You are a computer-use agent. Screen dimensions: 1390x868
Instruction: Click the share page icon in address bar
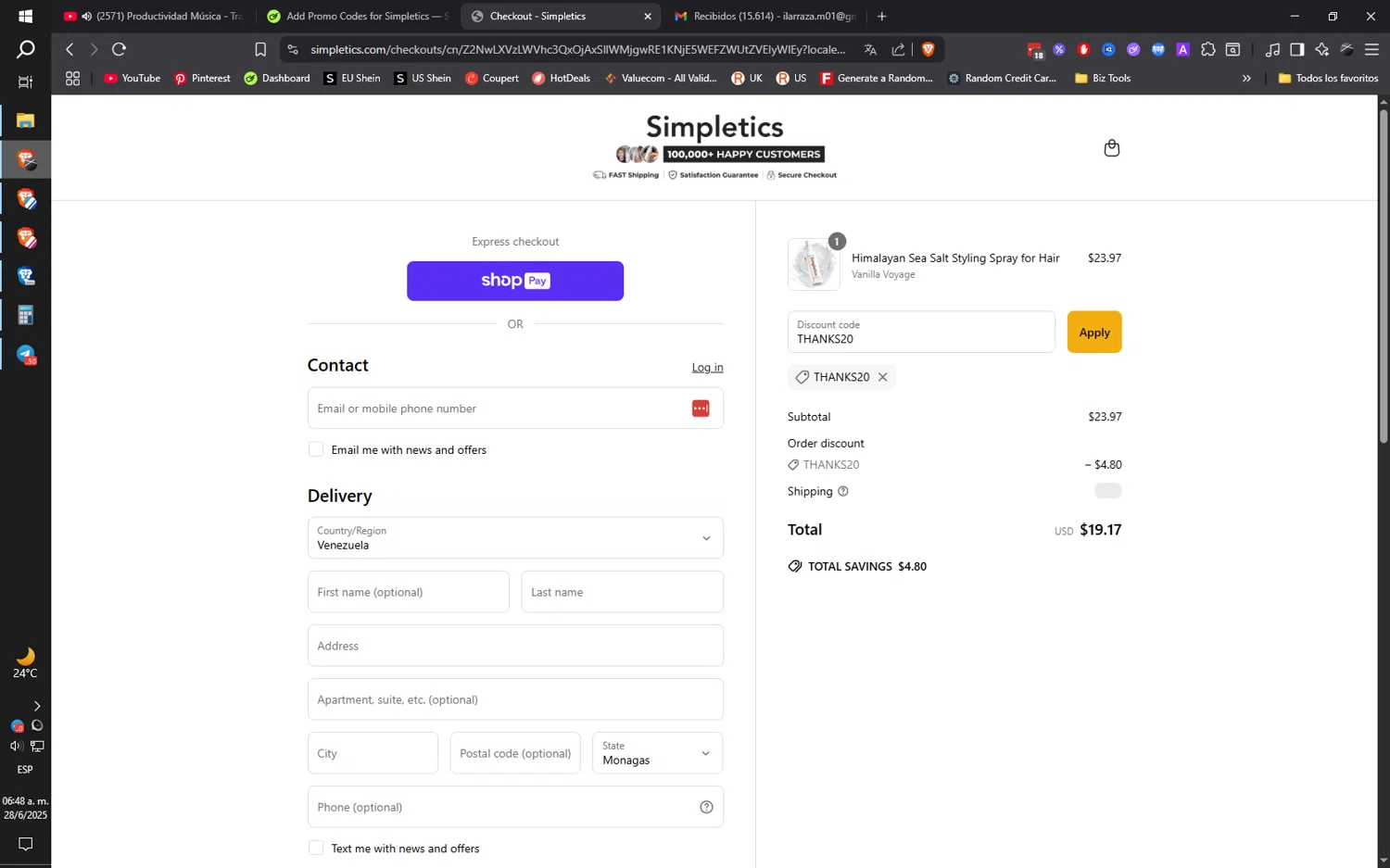pos(898,49)
